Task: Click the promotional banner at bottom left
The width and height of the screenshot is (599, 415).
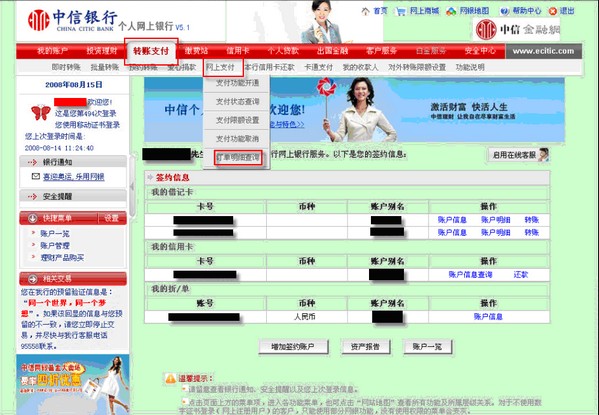Action: (73, 384)
